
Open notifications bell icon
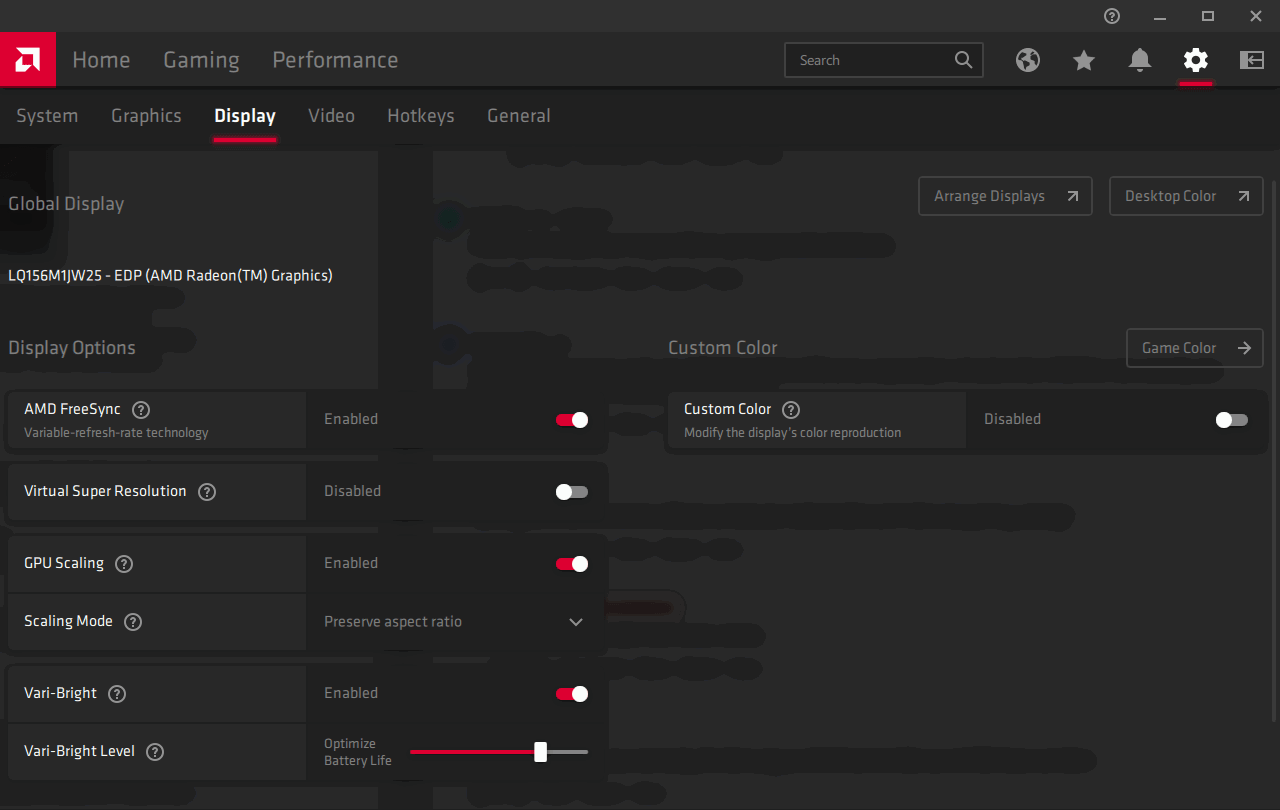click(x=1140, y=60)
